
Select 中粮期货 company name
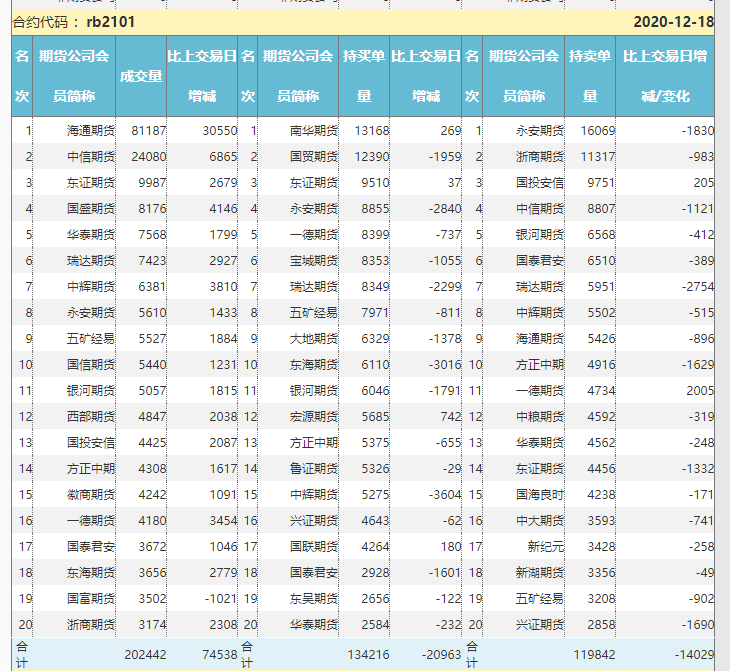click(540, 417)
